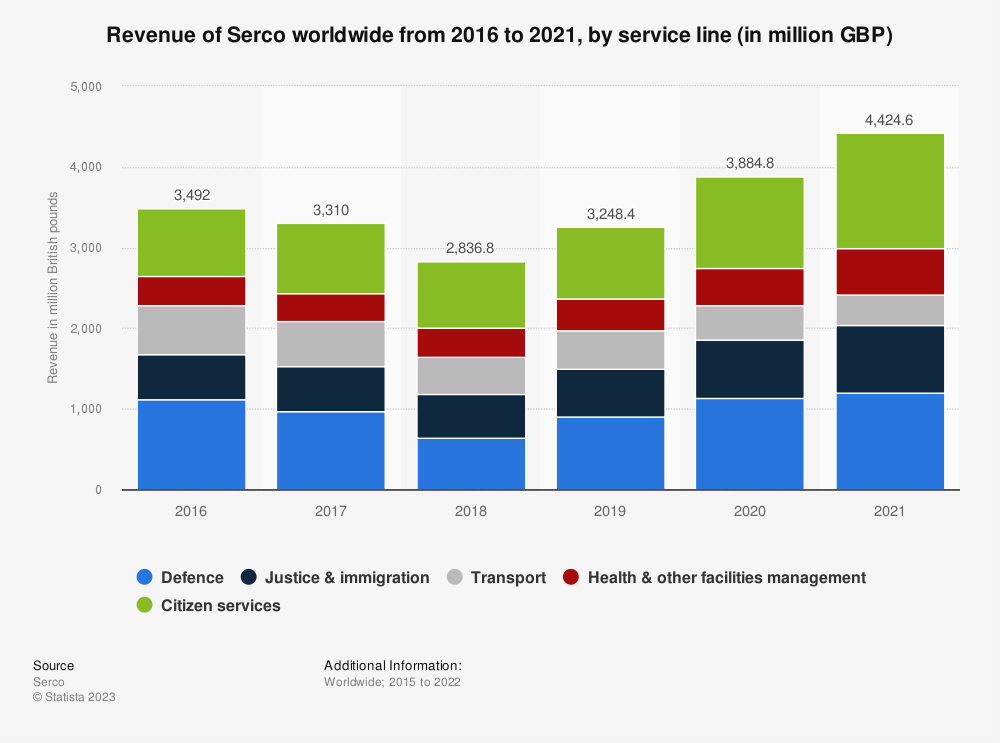The width and height of the screenshot is (1000, 743).
Task: Toggle Health & other facilities management legend label
Action: [726, 577]
